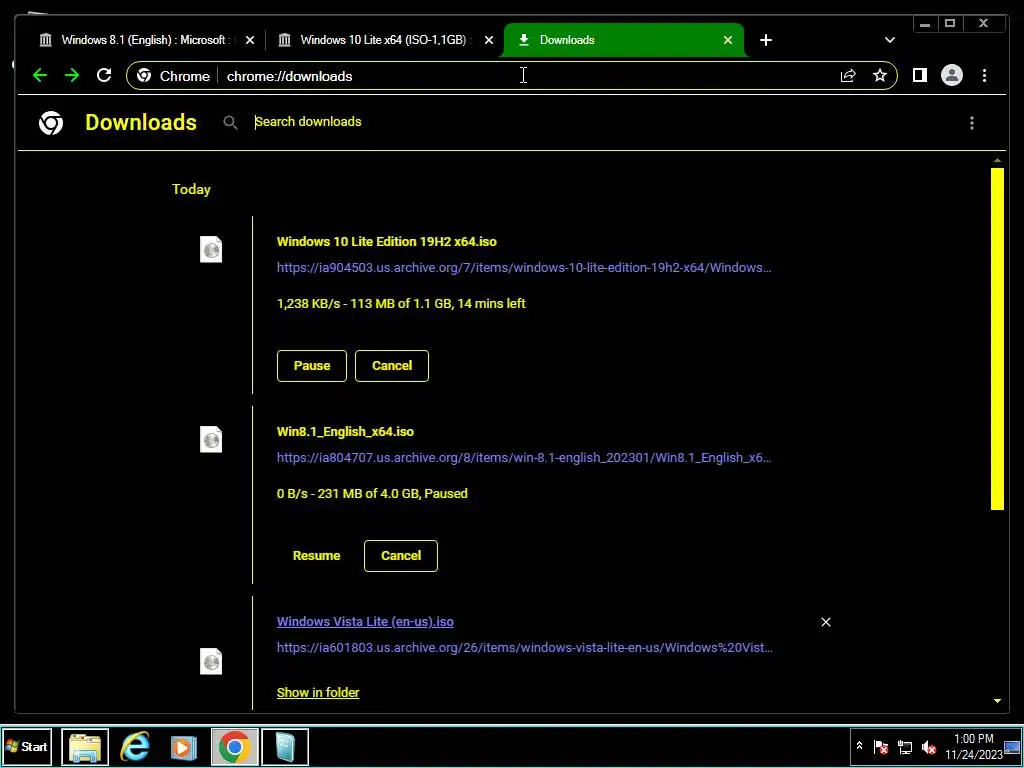1024x768 pixels.
Task: Click the yellow vertical scrollbar thumb
Action: [997, 338]
